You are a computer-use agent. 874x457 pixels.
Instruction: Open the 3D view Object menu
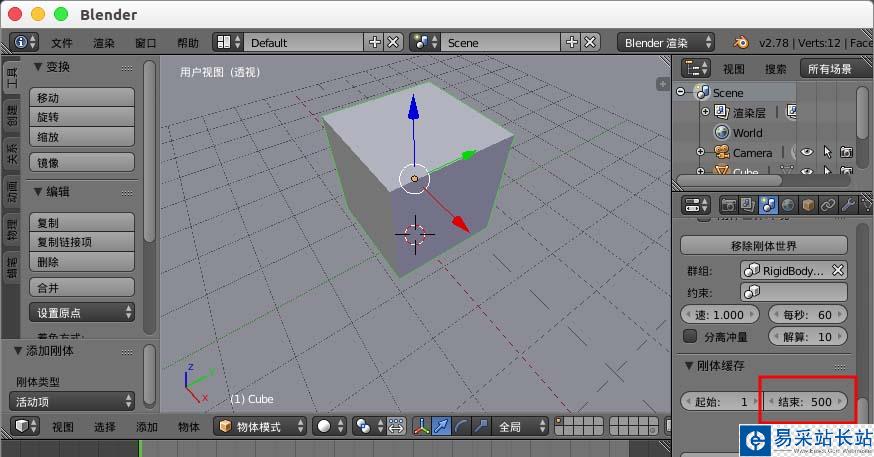pos(188,427)
